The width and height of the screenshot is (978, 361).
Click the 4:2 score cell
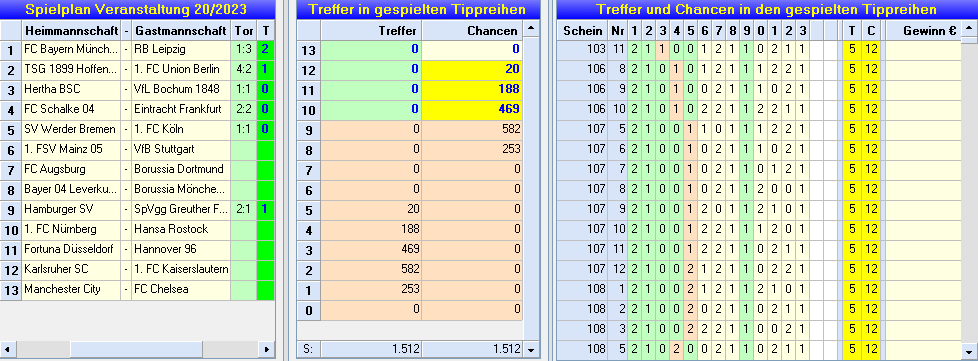pyautogui.click(x=243, y=69)
